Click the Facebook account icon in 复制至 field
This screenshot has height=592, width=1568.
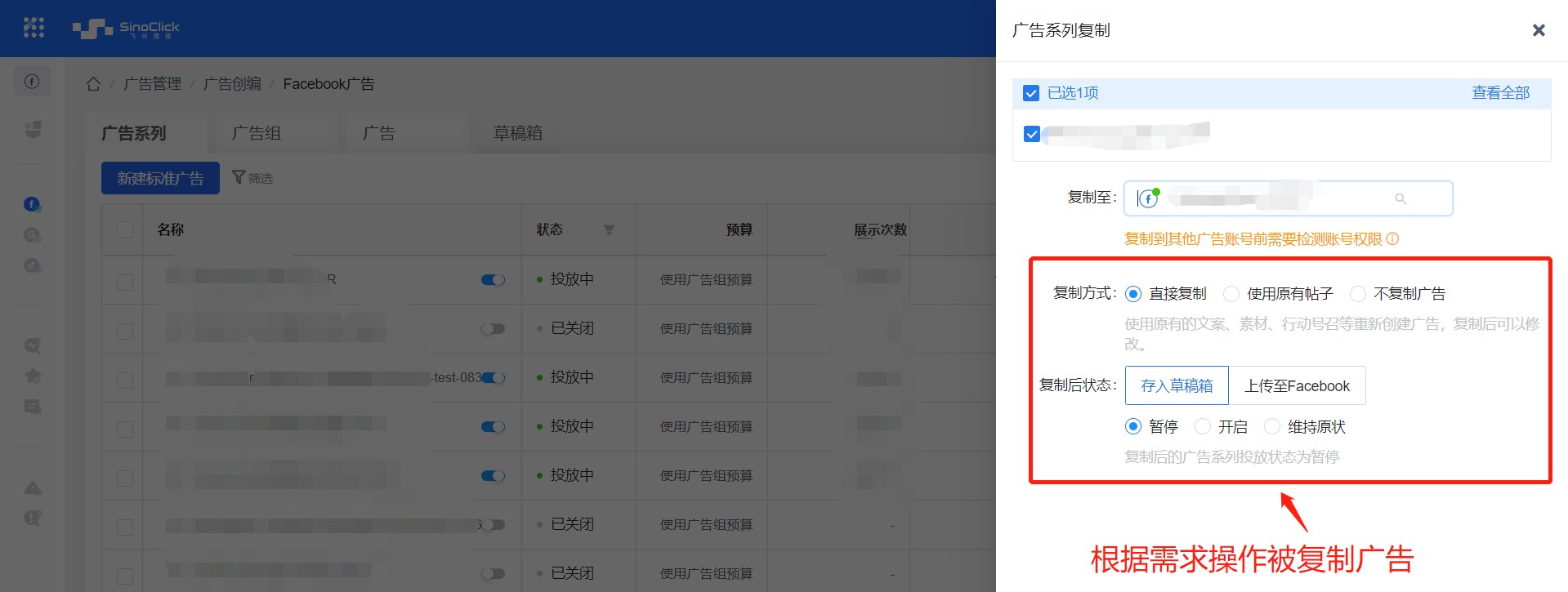1149,198
